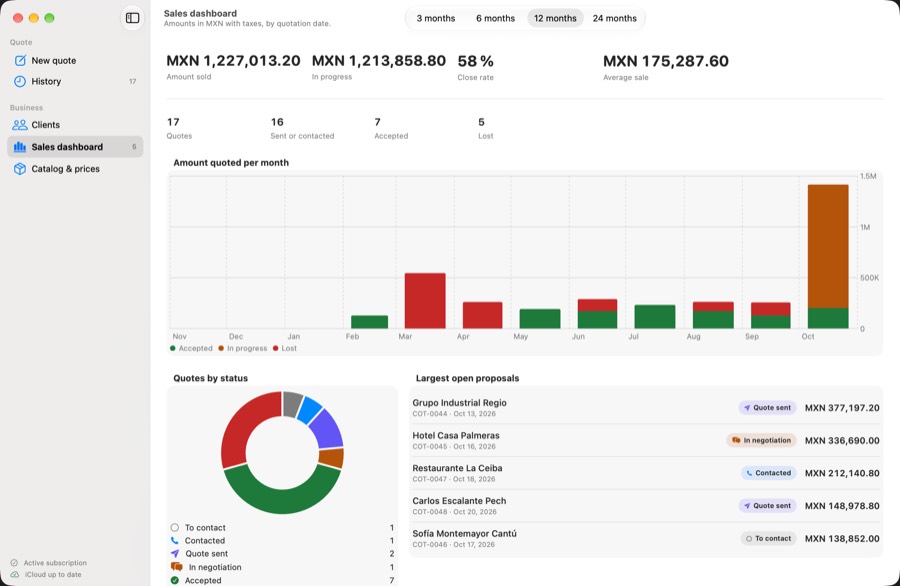
Task: Select the 12 months range
Action: [x=555, y=18]
